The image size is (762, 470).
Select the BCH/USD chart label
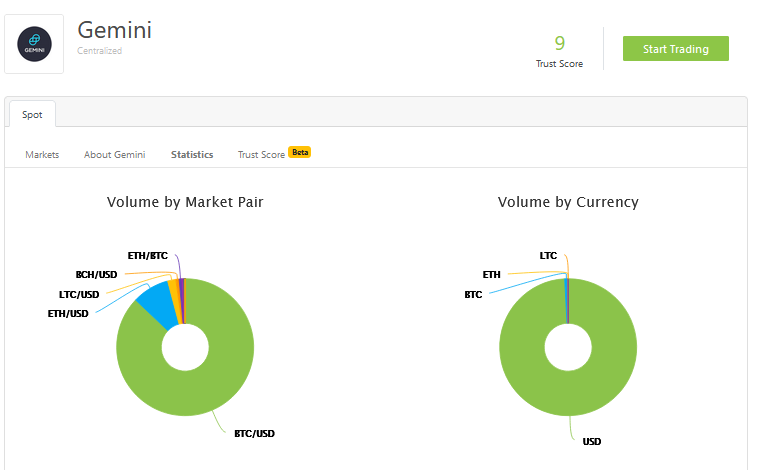(97, 273)
